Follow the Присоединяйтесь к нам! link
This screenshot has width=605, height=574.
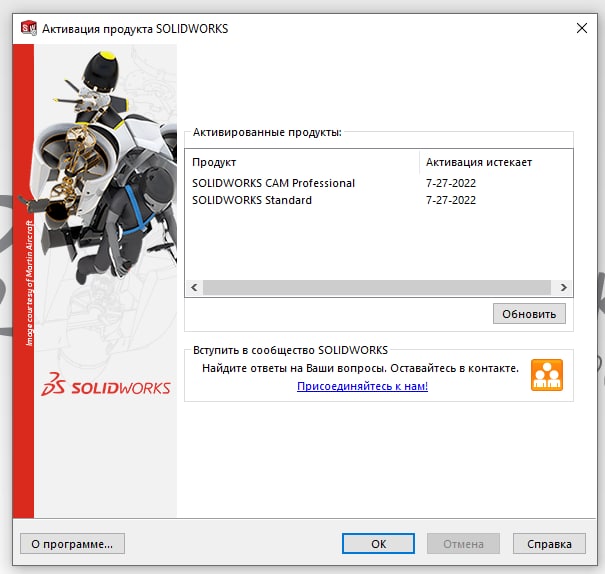362,386
